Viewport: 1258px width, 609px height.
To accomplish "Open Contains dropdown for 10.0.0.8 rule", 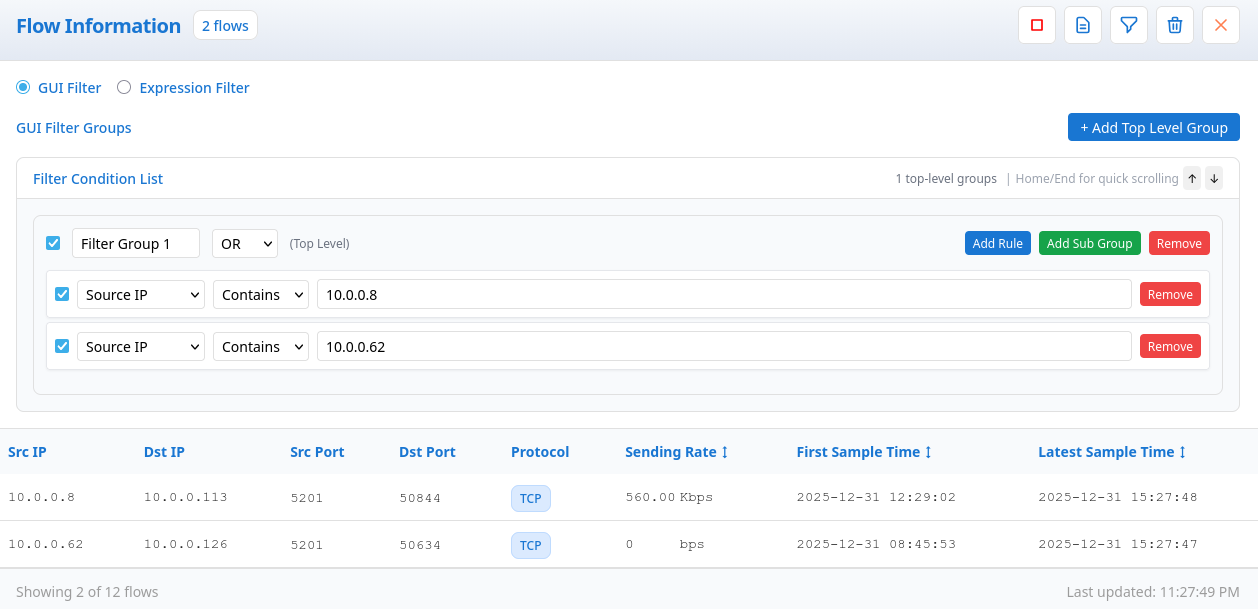I will tap(261, 294).
